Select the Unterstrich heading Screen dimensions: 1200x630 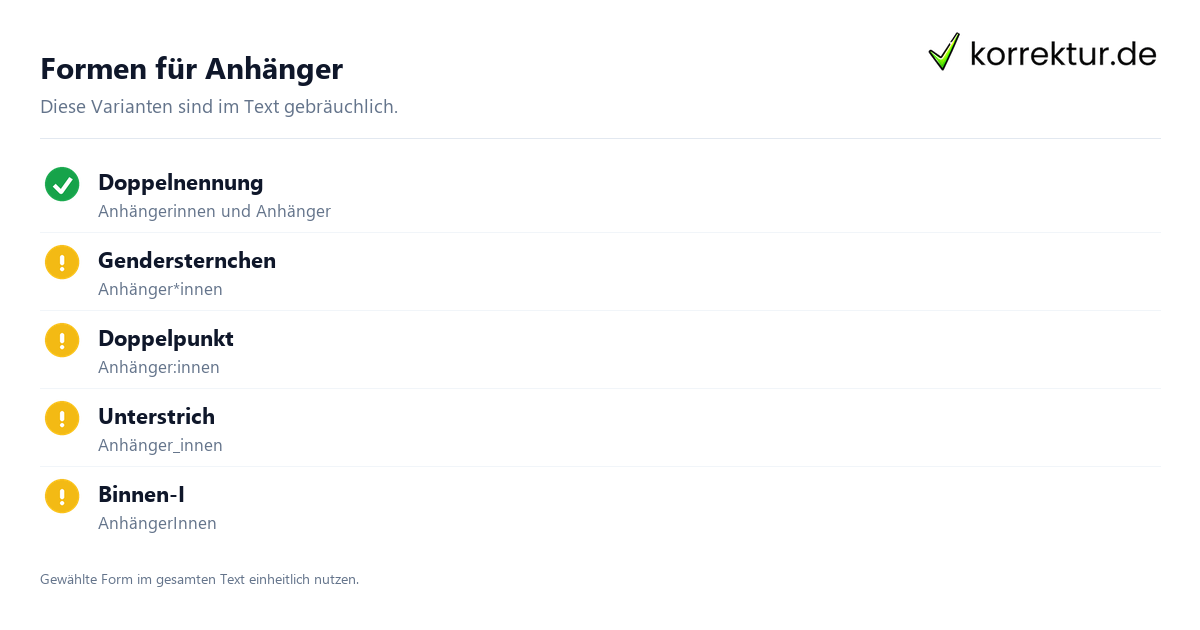156,417
